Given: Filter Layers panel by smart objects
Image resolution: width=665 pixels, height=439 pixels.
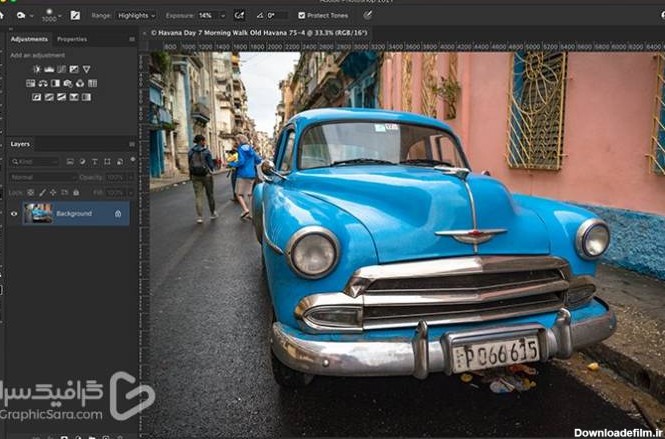Looking at the screenshot, I should [120, 162].
